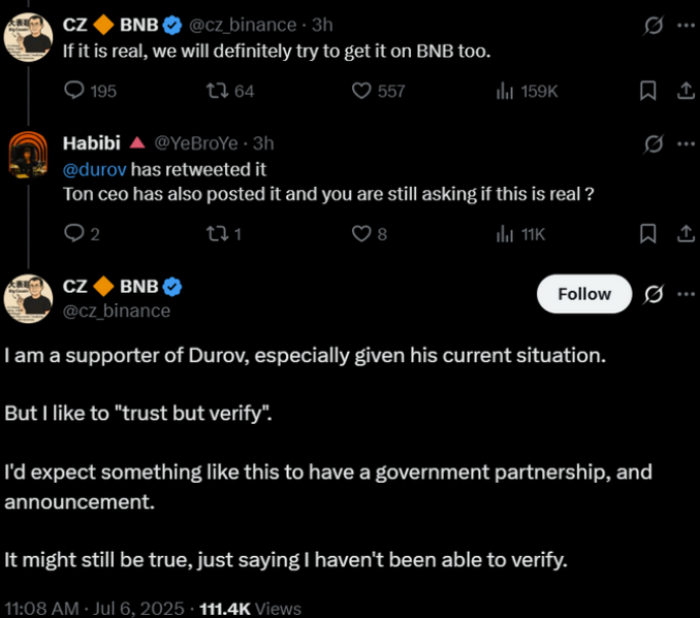
Task: Retweet CZ's tweet with 64 reposts
Action: click(212, 91)
